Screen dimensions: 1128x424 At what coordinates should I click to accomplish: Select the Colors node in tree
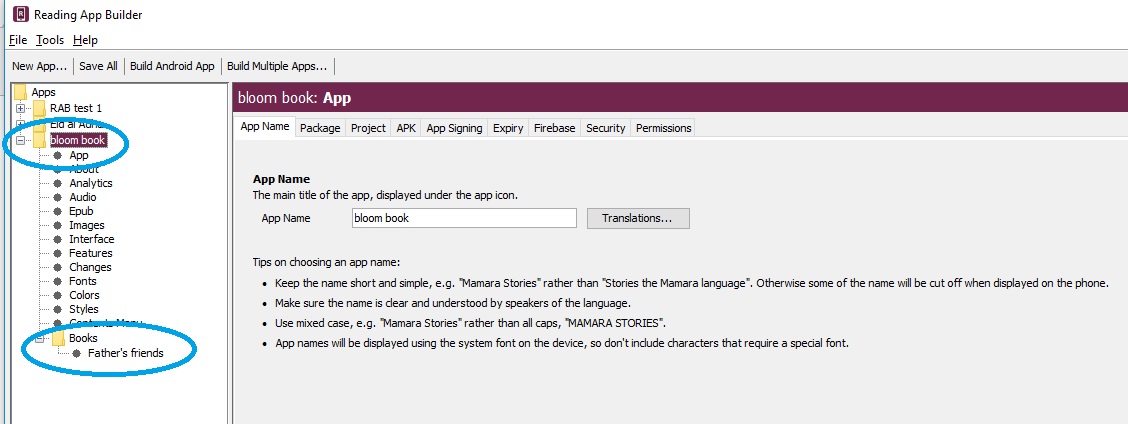84,295
